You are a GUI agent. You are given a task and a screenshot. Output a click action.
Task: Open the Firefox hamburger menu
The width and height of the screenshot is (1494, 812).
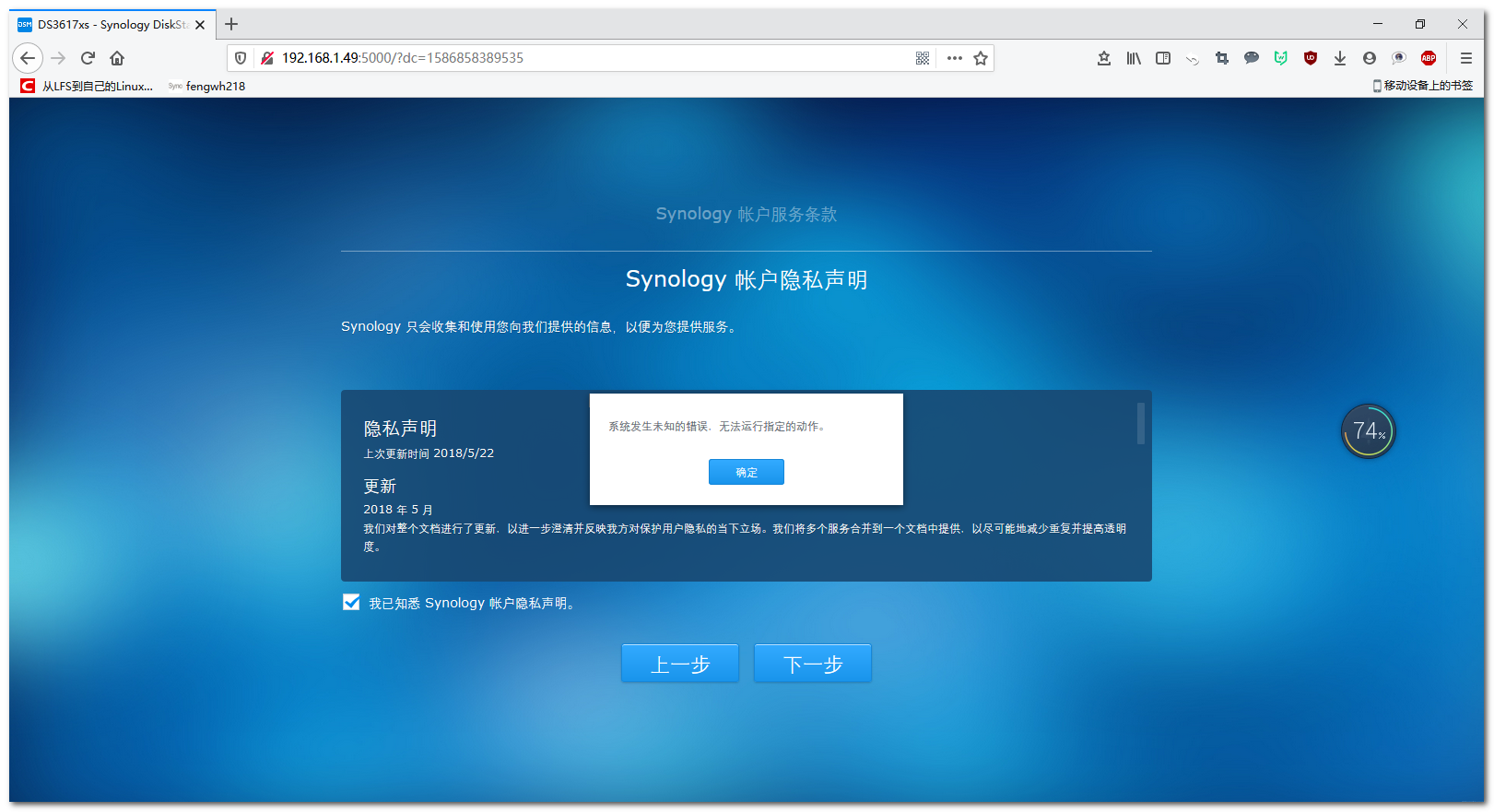pyautogui.click(x=1466, y=58)
